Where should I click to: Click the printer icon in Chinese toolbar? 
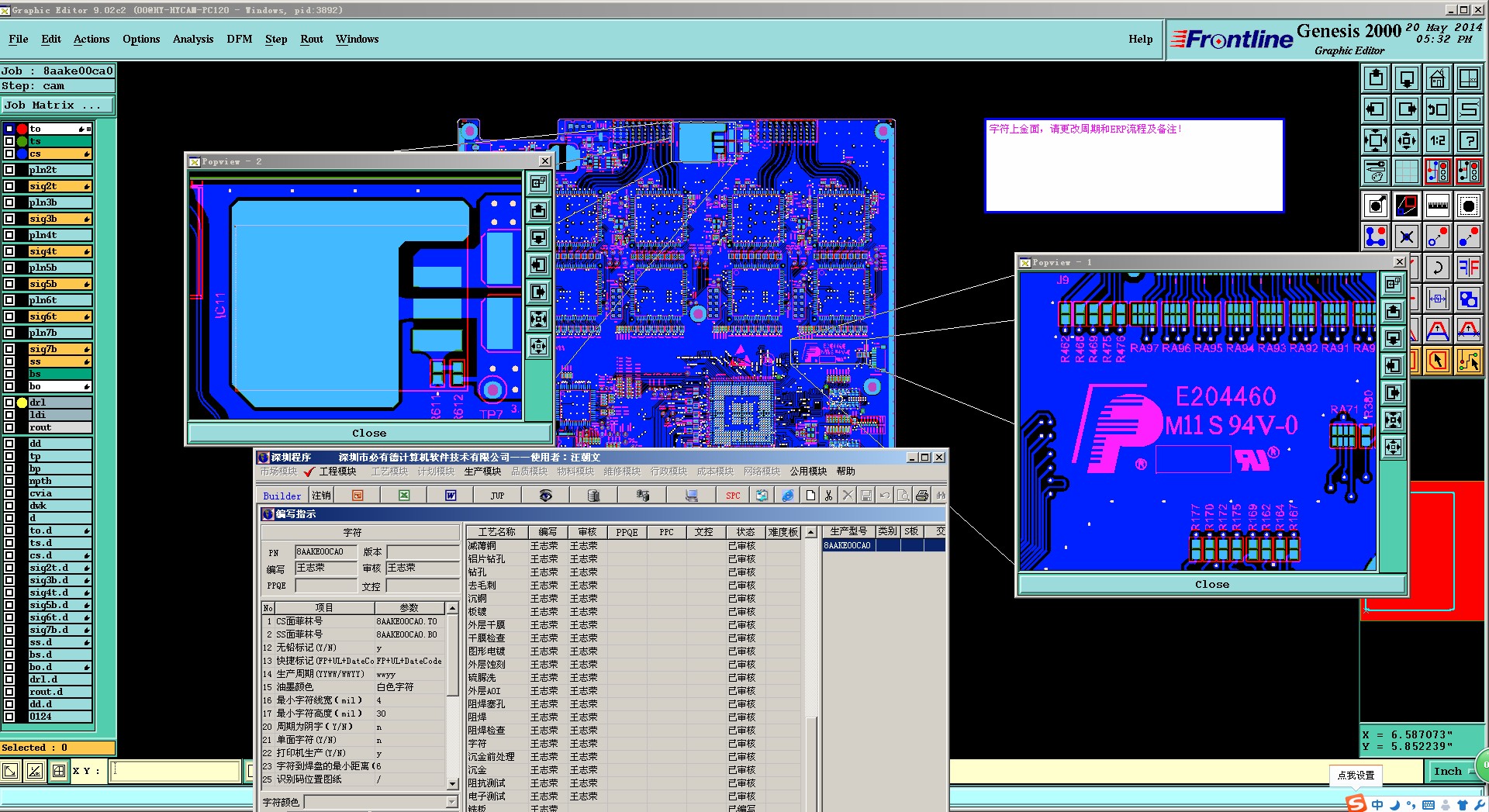(922, 495)
